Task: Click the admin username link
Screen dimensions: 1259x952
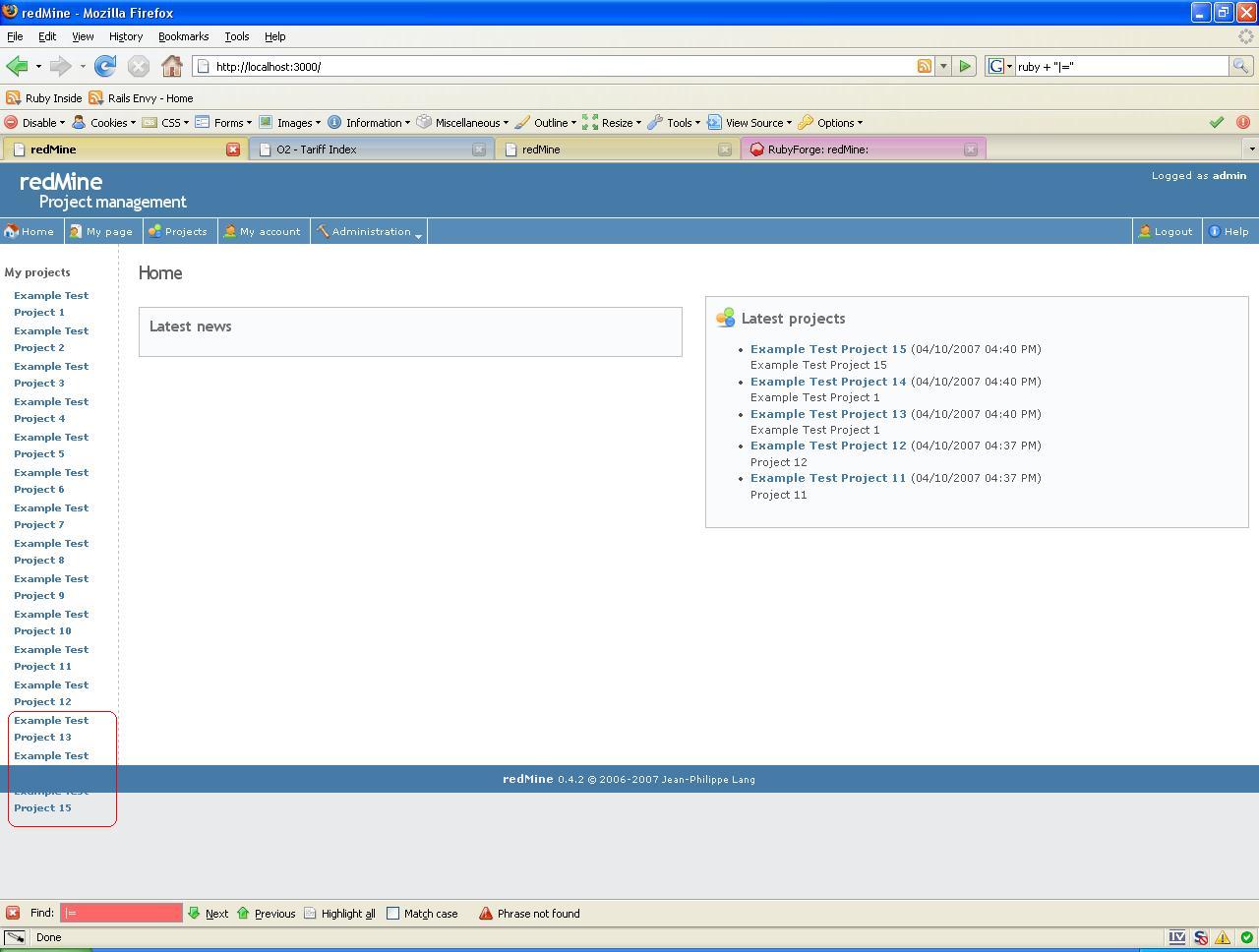Action: click(x=1229, y=176)
